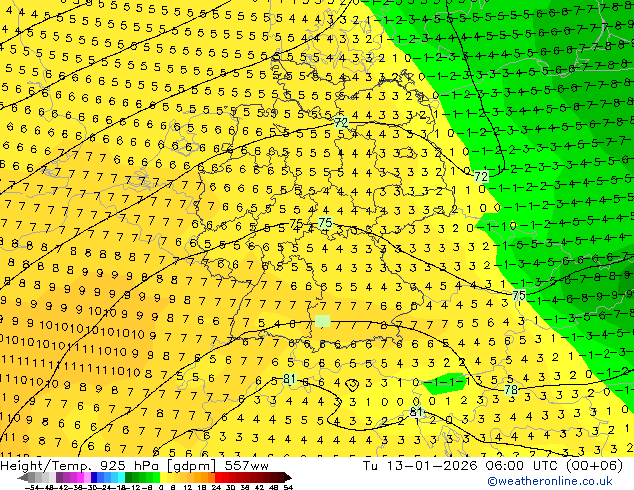The height and width of the screenshot is (490, 634).
Task: Click legend tick label "-42"
Action: pos(62,487)
